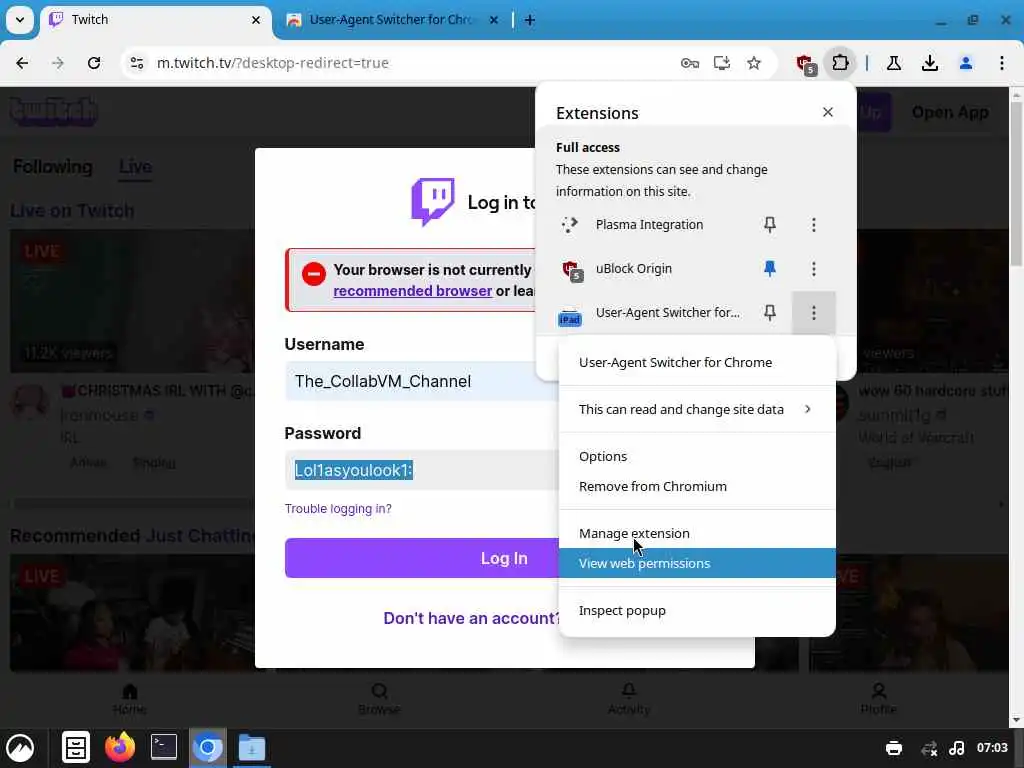Click the Chromium taskbar icon
Image resolution: width=1024 pixels, height=768 pixels.
[x=208, y=748]
